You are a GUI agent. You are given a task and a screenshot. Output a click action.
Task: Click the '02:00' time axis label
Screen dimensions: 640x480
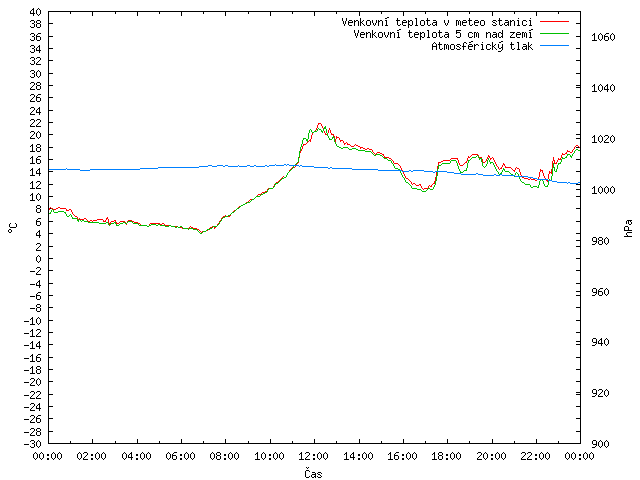point(92,456)
